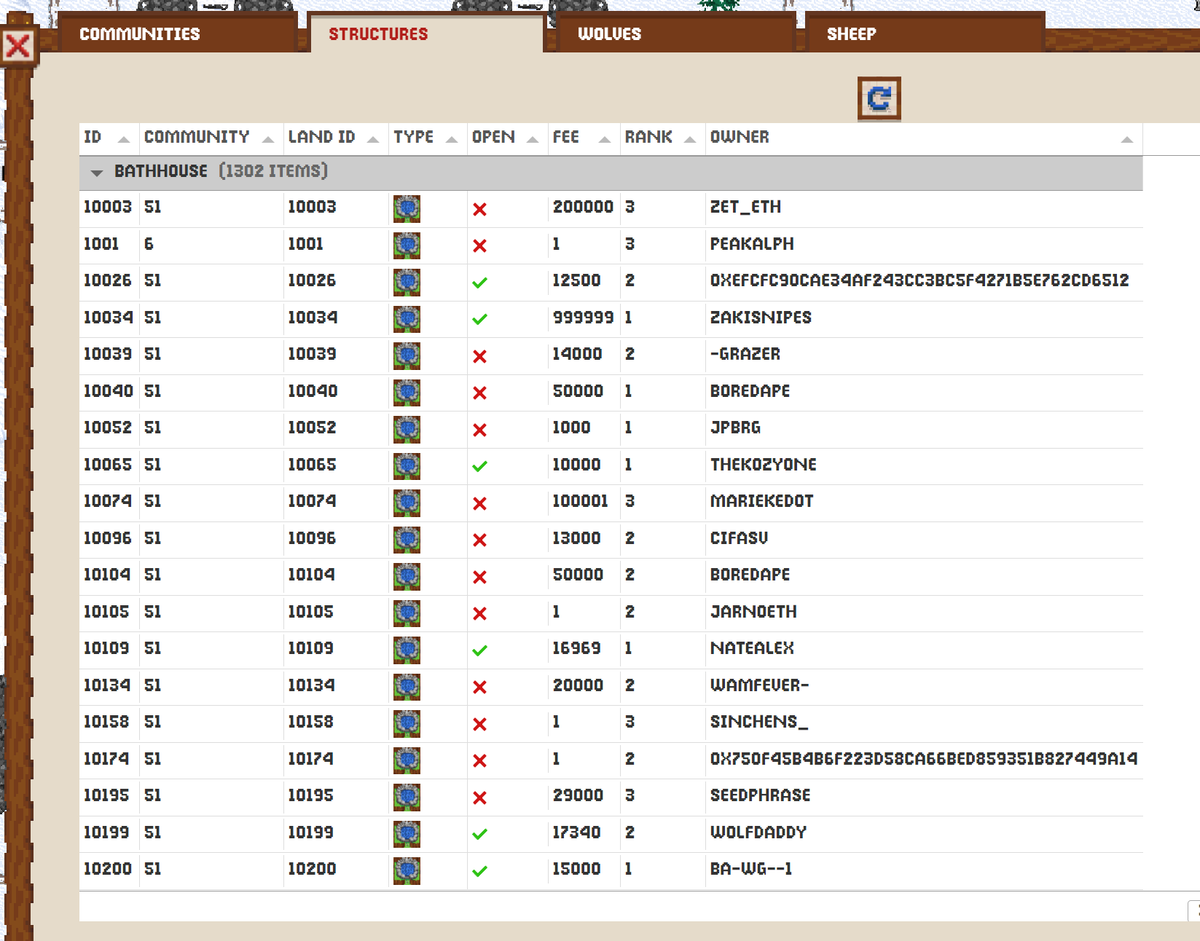Click the fee value 200000
1200x941 pixels.
pyautogui.click(x=583, y=208)
